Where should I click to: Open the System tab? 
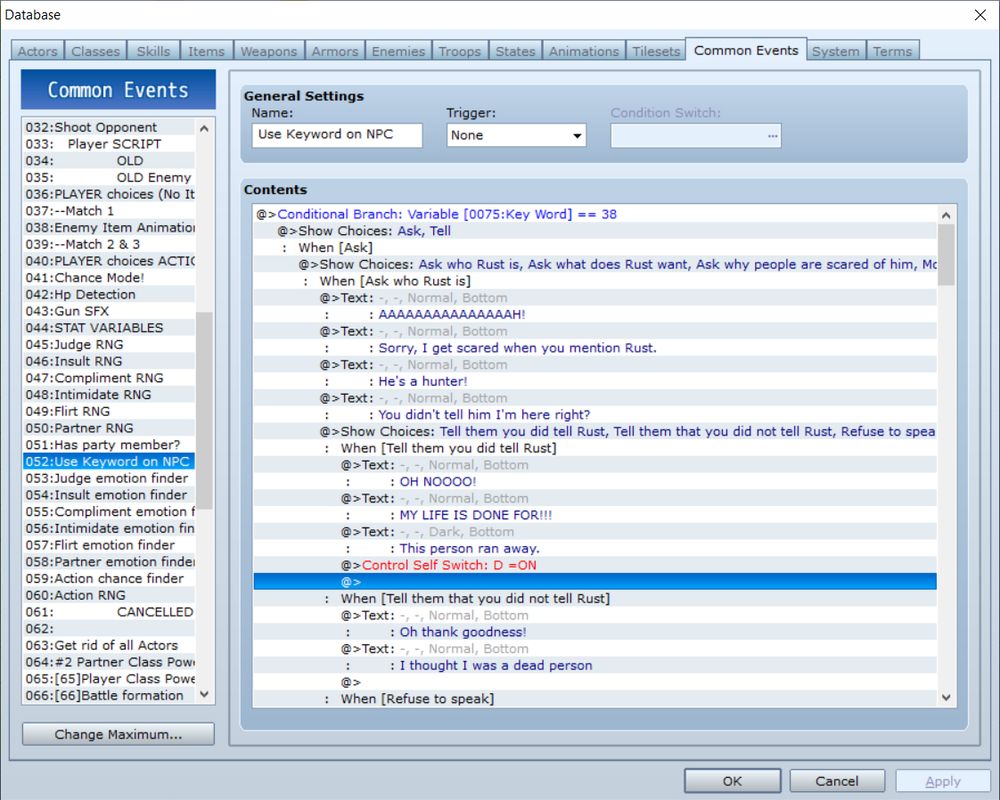point(835,51)
